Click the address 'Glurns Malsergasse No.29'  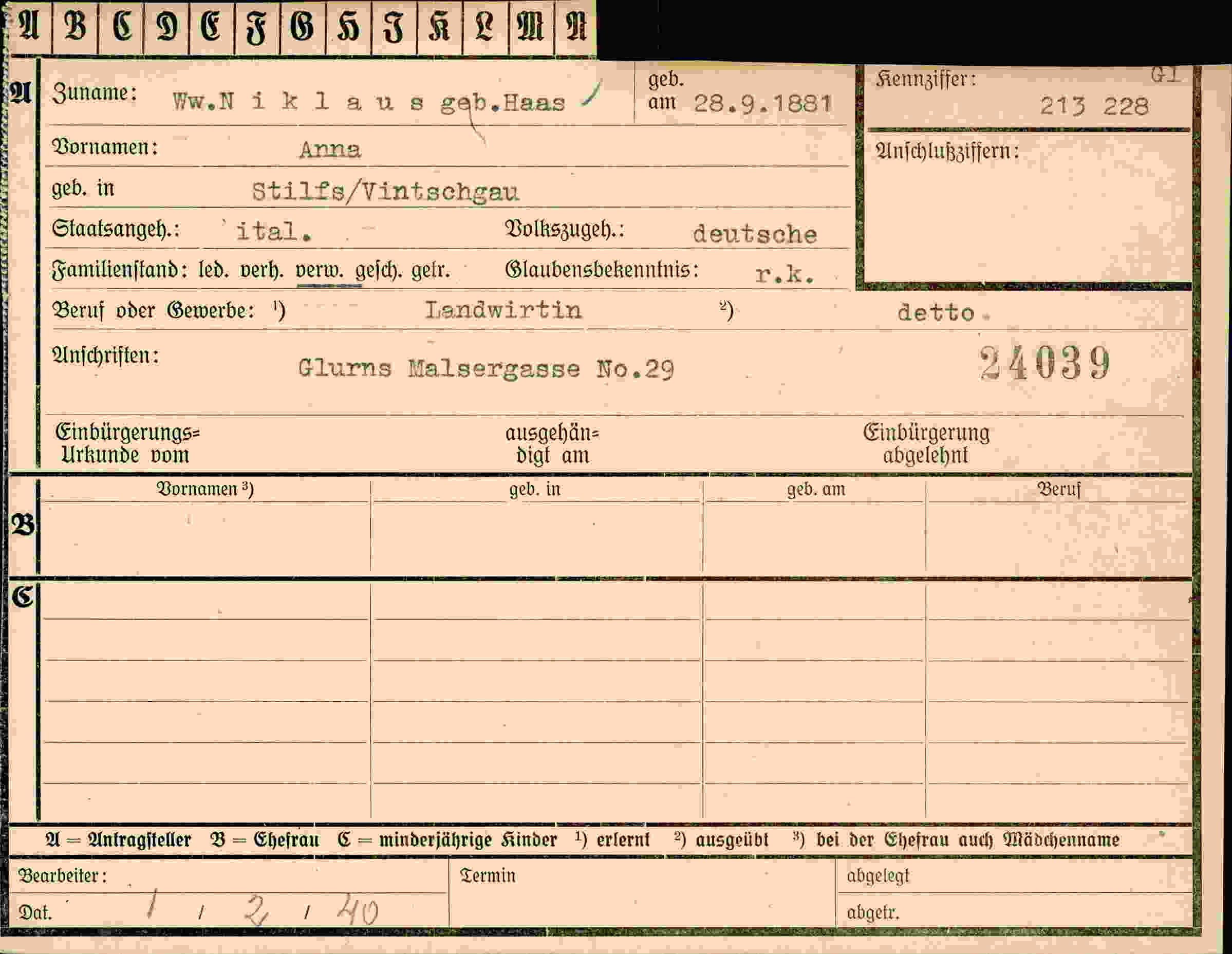486,369
